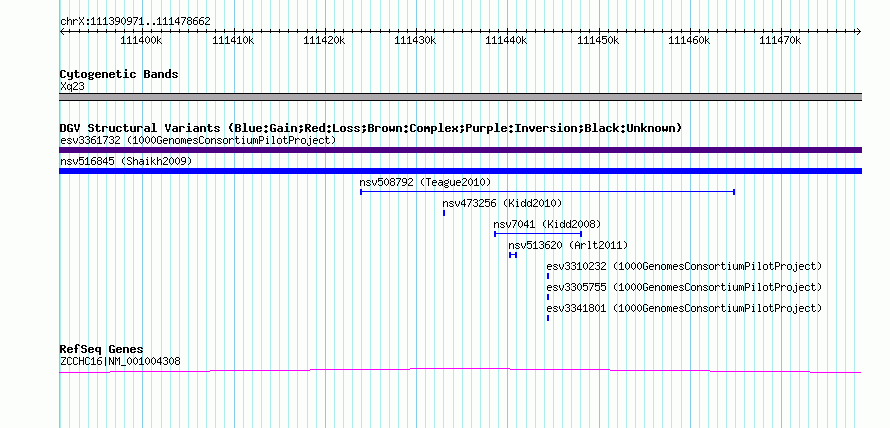This screenshot has width=890, height=428.
Task: Open the nsv508792 (Teague2010) label
Action: click(x=425, y=182)
